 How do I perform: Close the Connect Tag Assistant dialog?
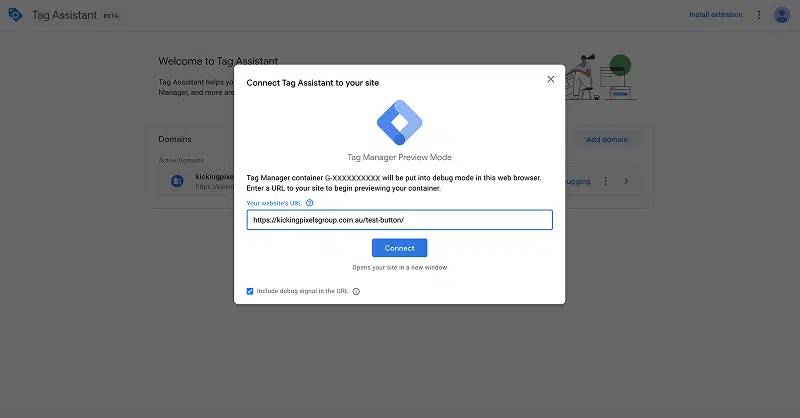coord(551,79)
